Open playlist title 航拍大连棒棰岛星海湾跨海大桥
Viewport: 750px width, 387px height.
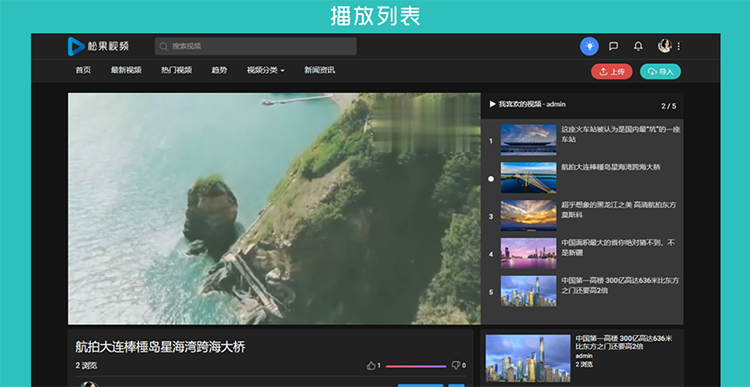tap(611, 167)
